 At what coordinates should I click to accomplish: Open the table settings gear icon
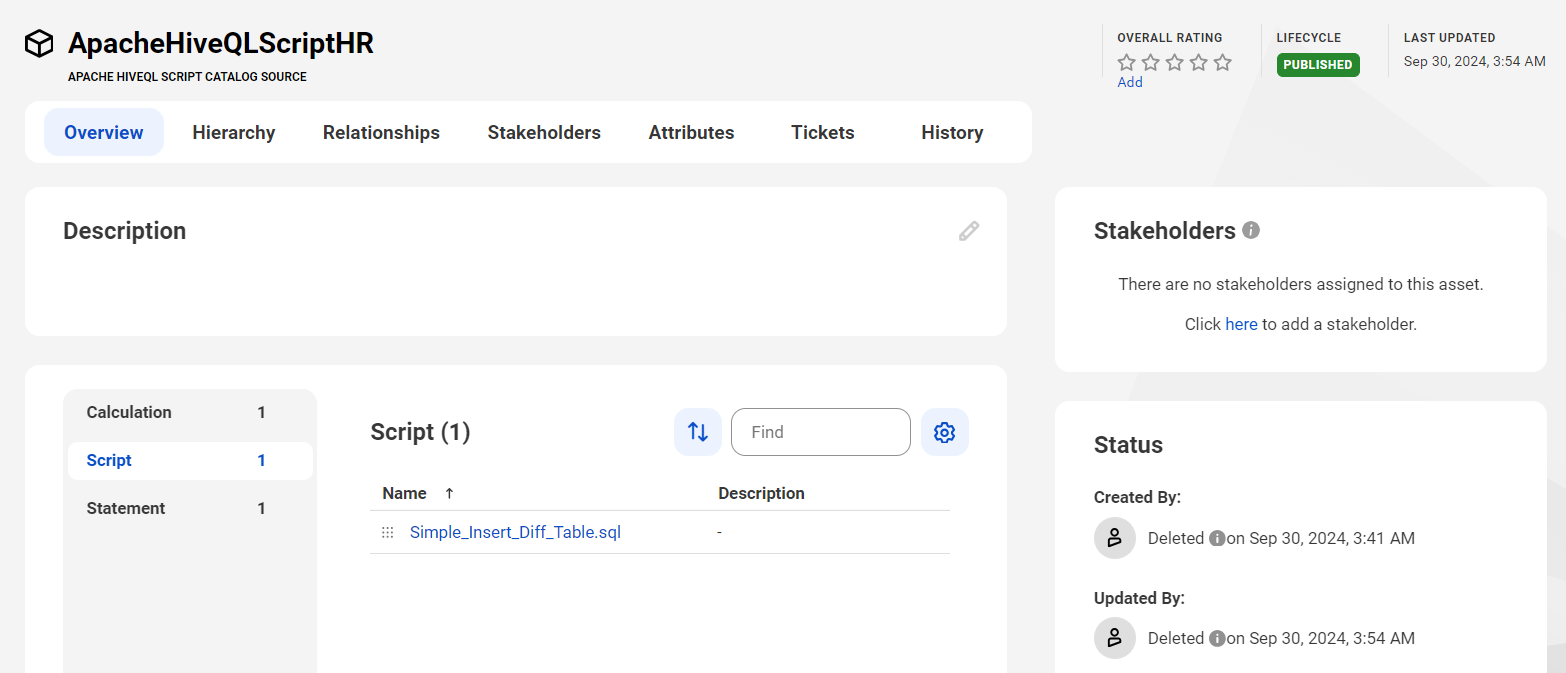click(945, 432)
